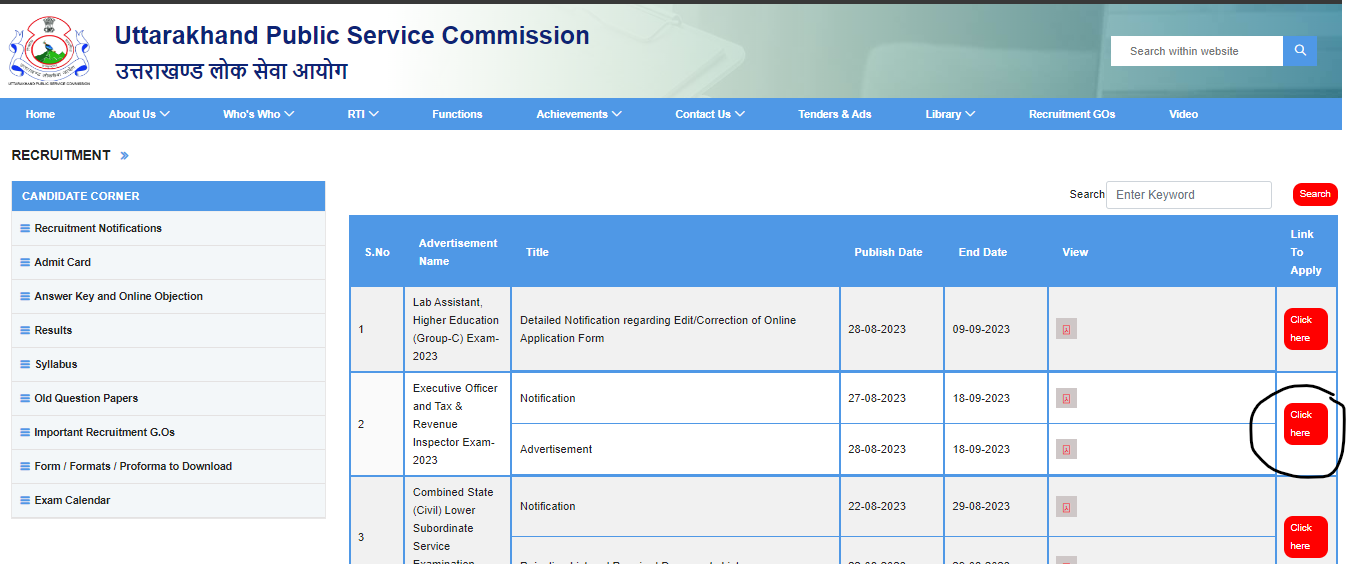Click the Publish Date column header
Image resolution: width=1347 pixels, height=564 pixels.
888,252
